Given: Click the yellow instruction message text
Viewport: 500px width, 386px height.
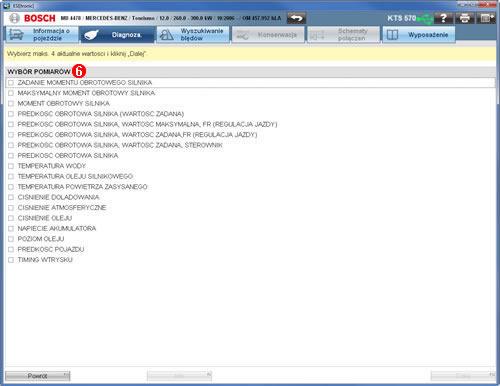Looking at the screenshot, I should click(76, 53).
